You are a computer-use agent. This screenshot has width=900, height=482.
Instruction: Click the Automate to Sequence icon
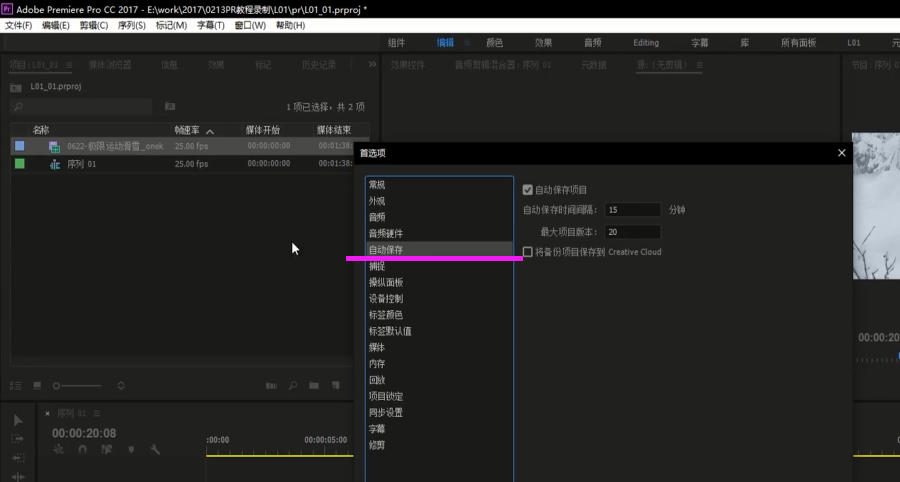coord(271,386)
